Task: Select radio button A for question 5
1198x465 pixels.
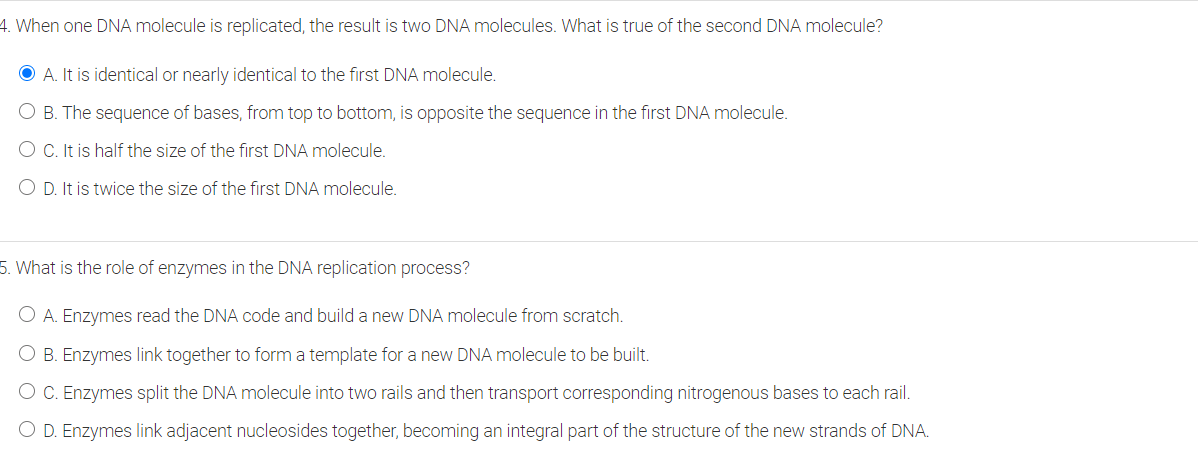Action: (27, 315)
